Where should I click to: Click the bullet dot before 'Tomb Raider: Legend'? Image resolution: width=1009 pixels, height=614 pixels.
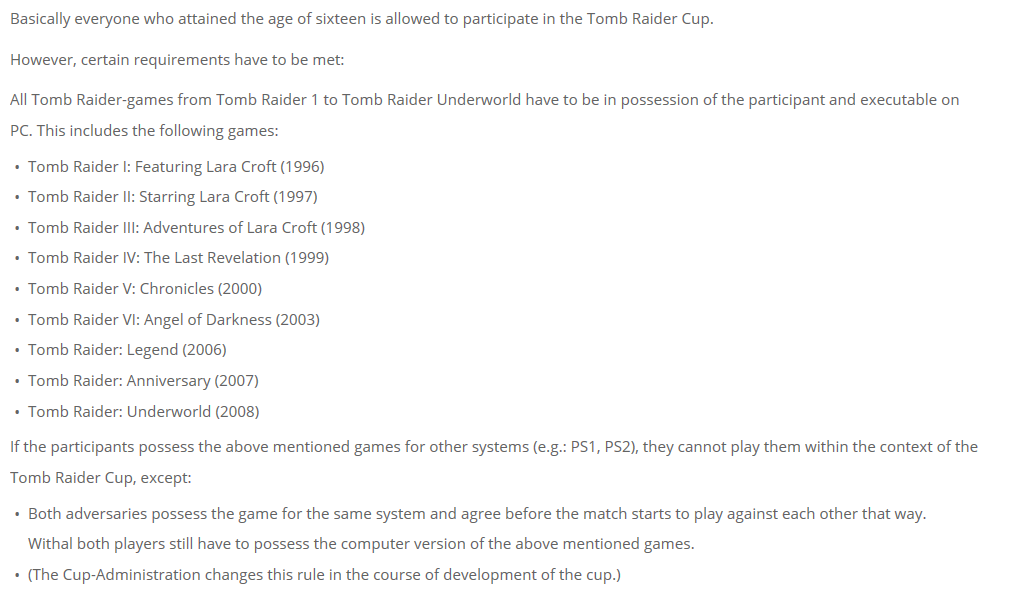[18, 351]
